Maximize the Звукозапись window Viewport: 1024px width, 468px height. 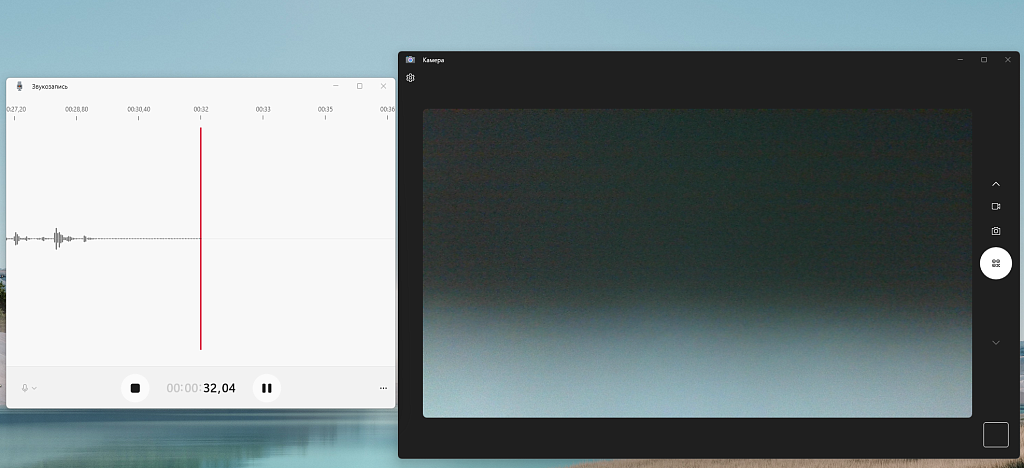tap(359, 86)
